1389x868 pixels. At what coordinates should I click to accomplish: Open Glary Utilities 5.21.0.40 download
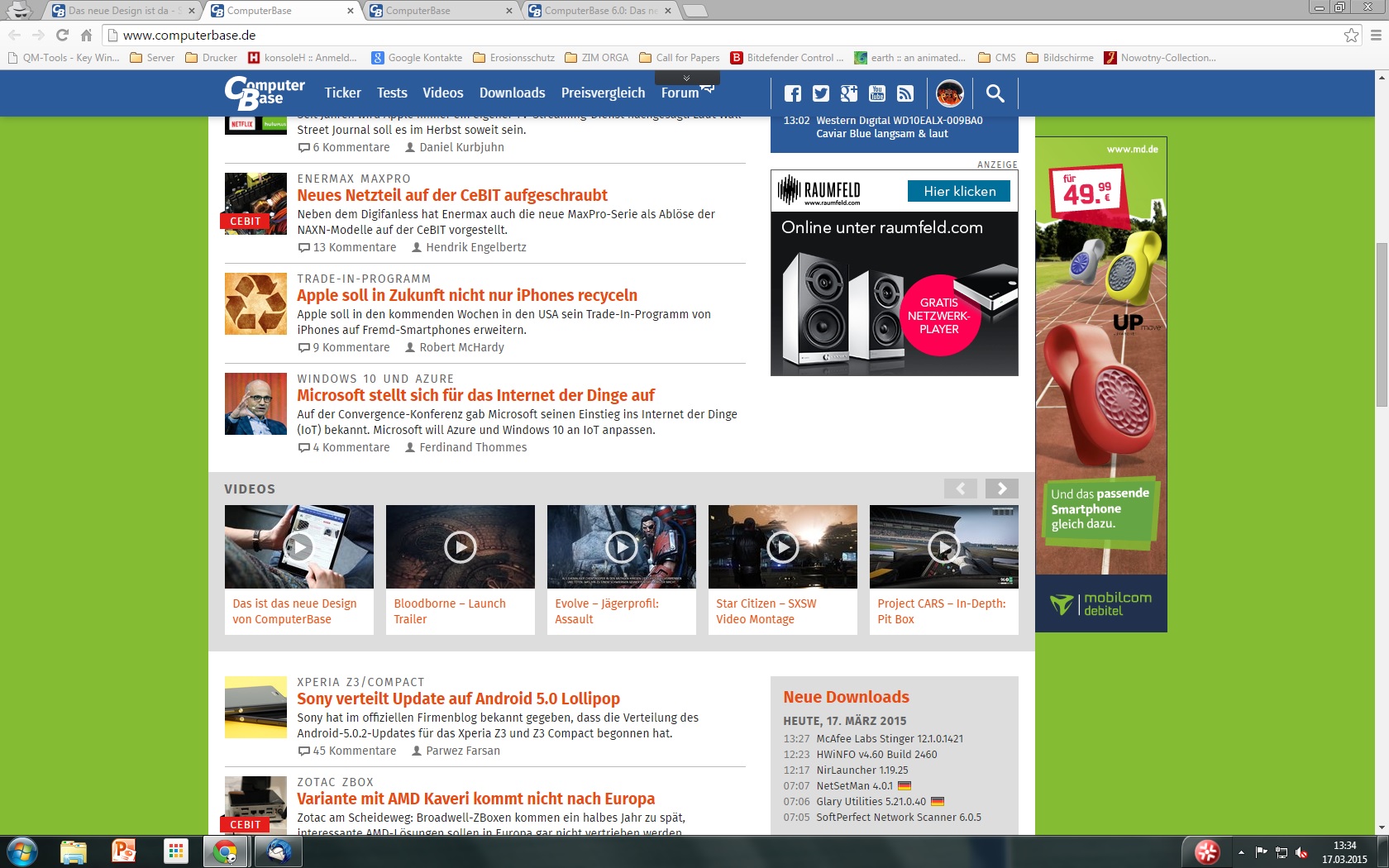(871, 801)
